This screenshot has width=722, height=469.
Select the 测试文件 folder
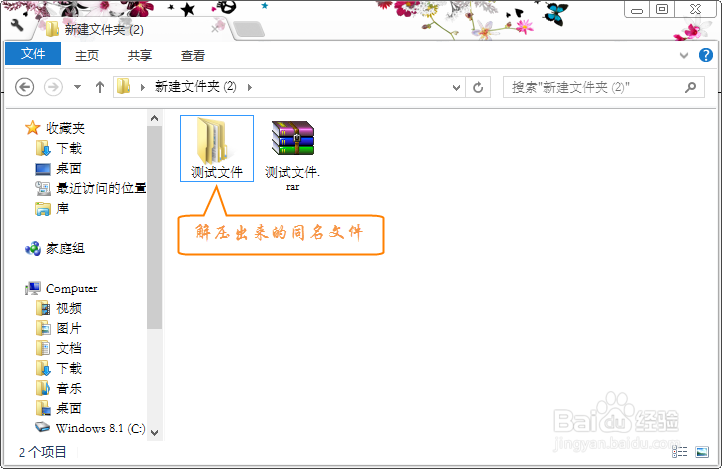click(217, 148)
